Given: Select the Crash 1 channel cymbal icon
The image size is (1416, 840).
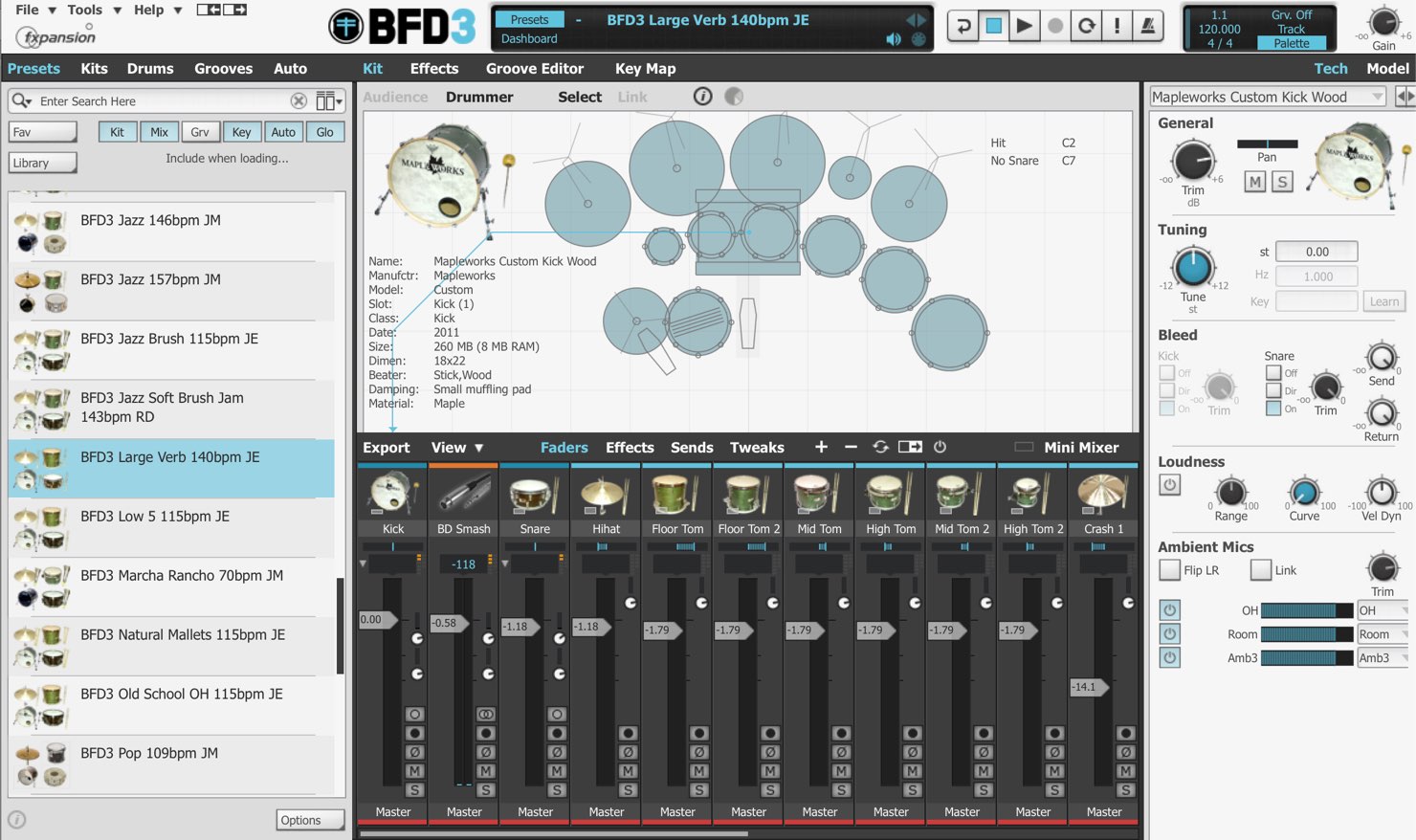Looking at the screenshot, I should click(x=1104, y=495).
